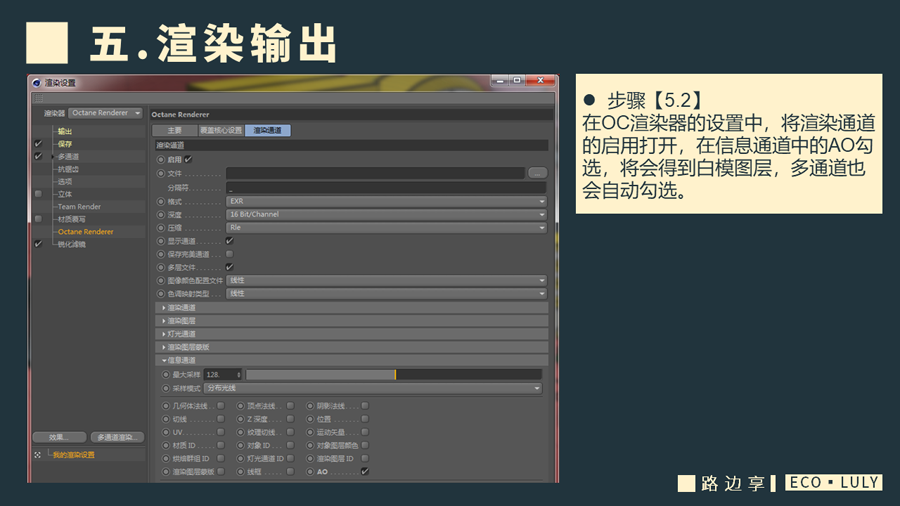Enable the 材质覆写 checkbox in left list

click(x=38, y=219)
